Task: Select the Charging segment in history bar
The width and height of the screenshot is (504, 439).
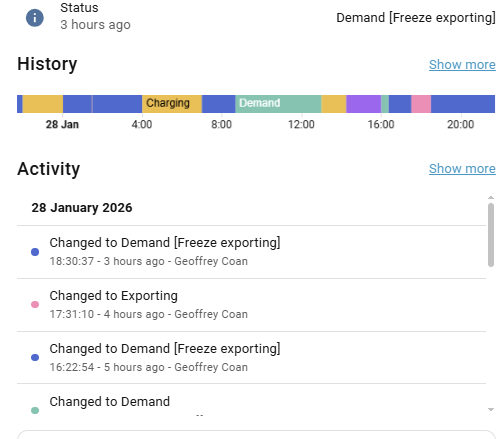Action: [172, 104]
